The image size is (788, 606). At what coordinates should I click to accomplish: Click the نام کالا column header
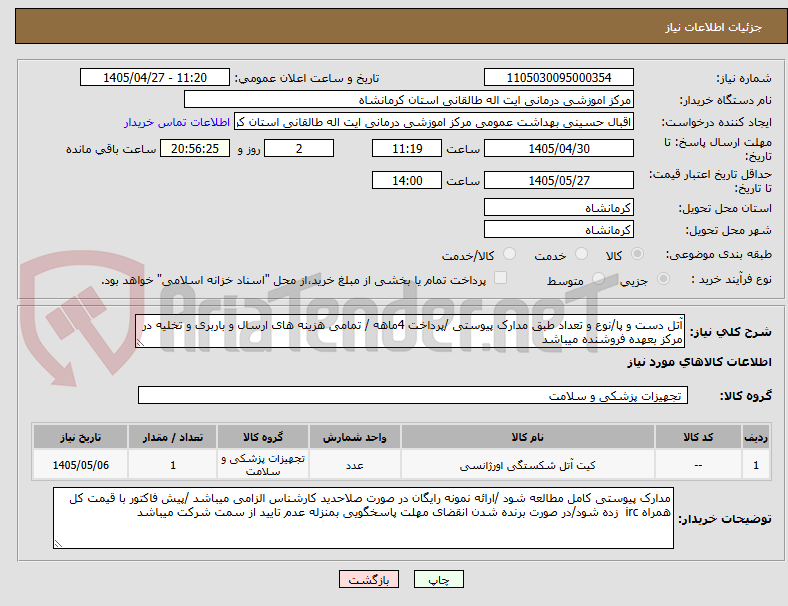(x=528, y=437)
